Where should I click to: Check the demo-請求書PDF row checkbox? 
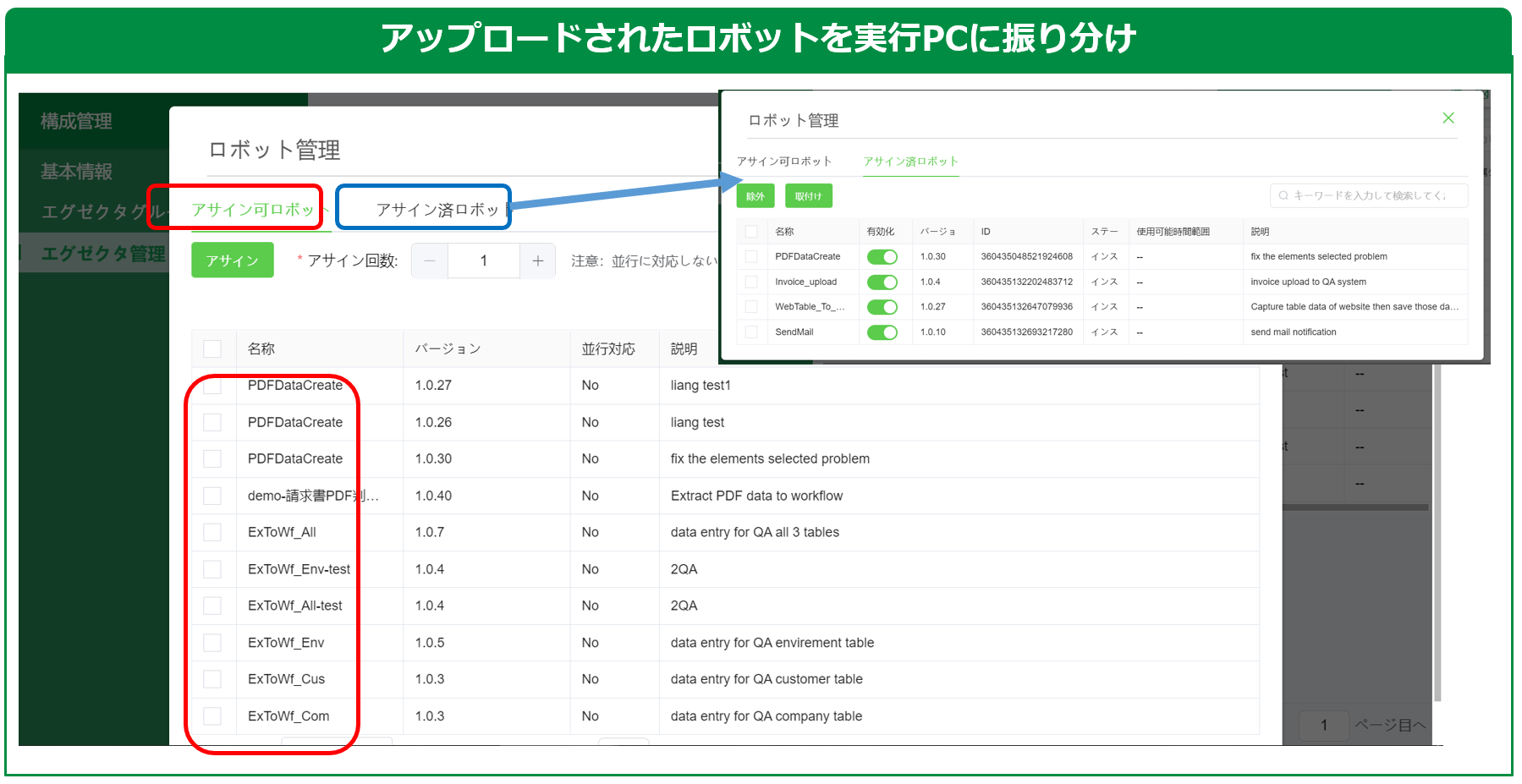(212, 496)
